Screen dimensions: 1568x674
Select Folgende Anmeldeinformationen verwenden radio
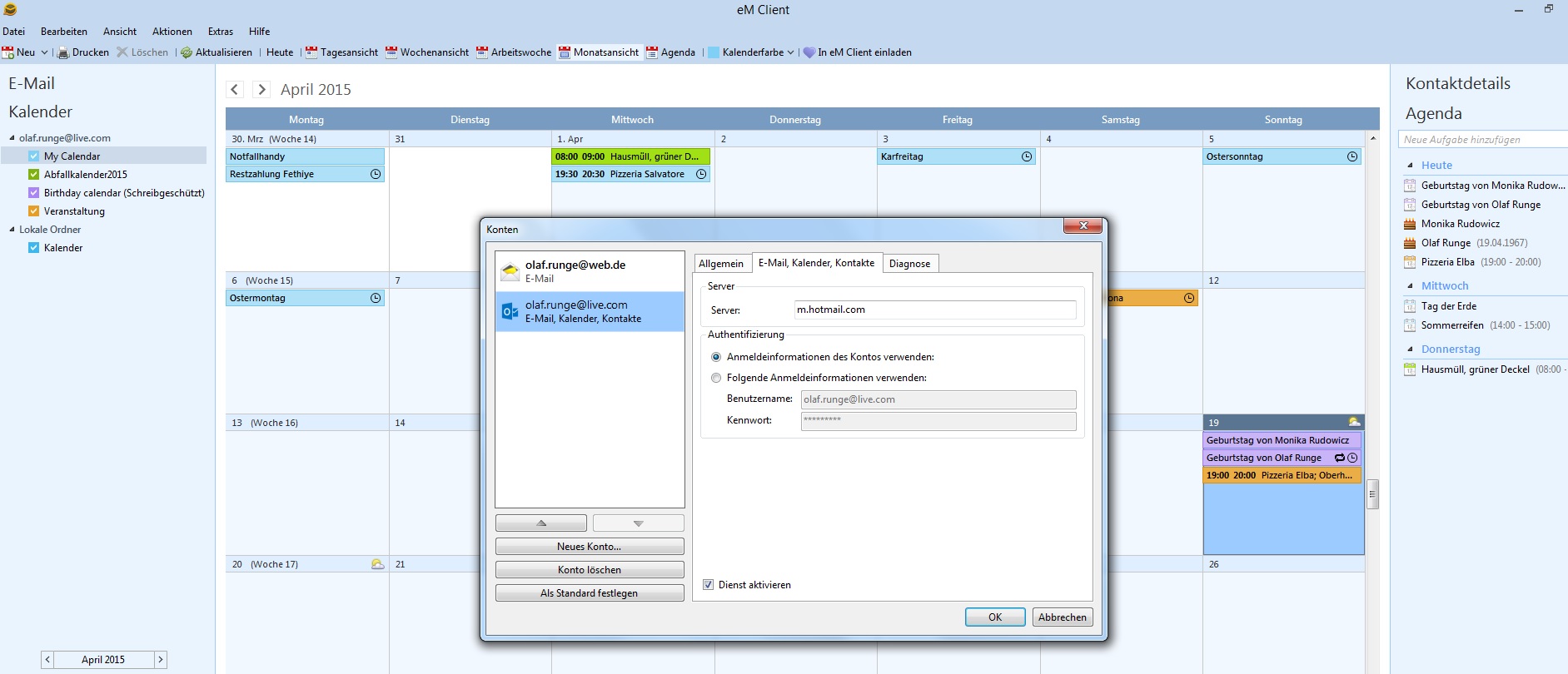coord(716,378)
